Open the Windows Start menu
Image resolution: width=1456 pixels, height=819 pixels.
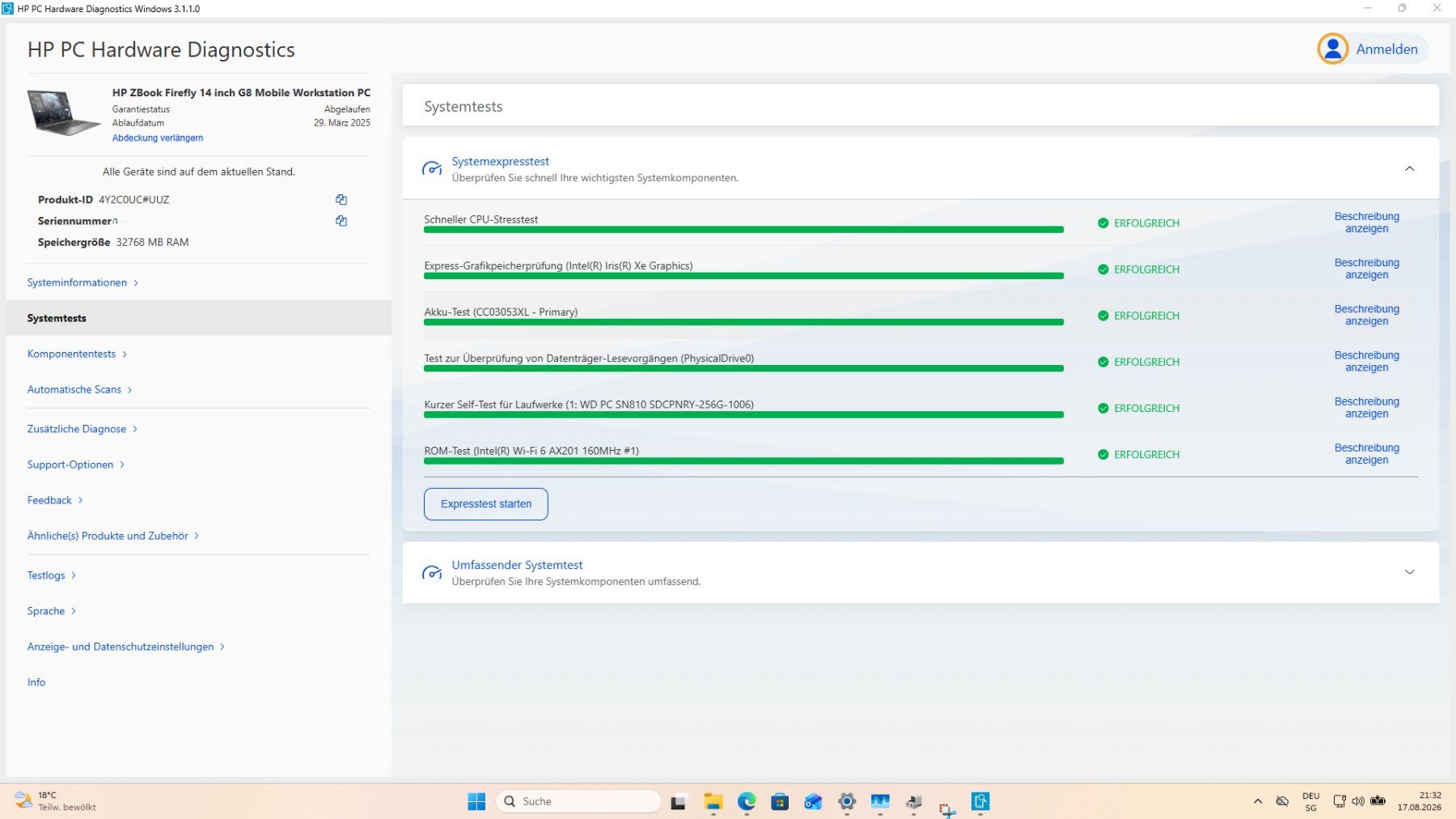476,801
